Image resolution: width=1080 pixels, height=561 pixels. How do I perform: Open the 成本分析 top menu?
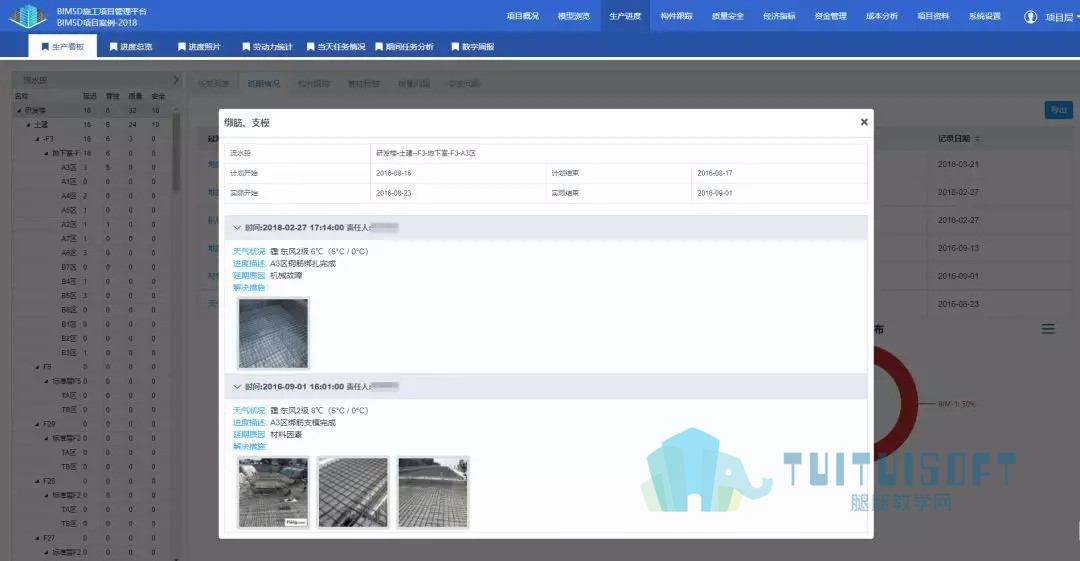click(882, 16)
